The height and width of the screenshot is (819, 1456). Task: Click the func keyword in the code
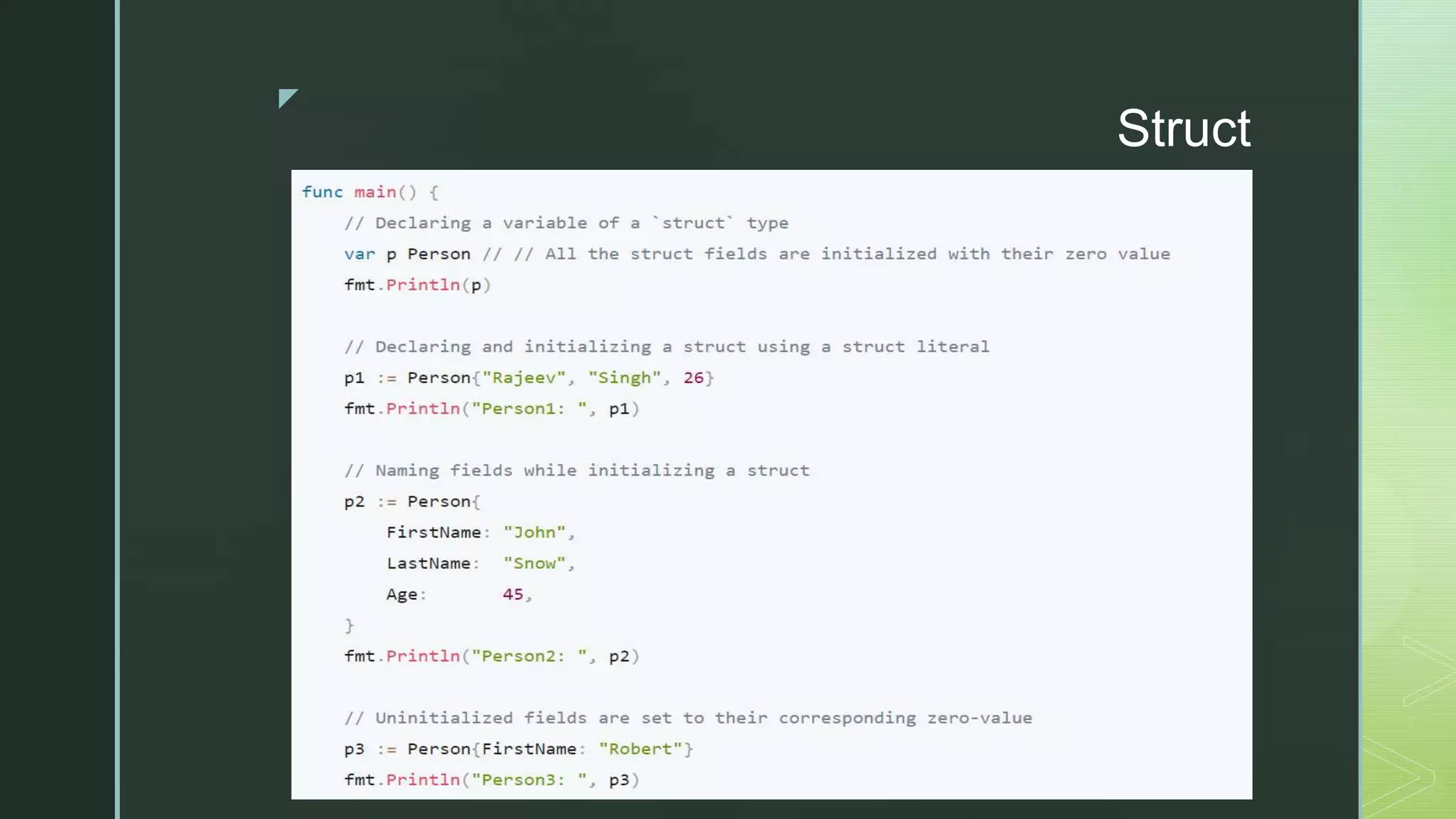point(322,192)
